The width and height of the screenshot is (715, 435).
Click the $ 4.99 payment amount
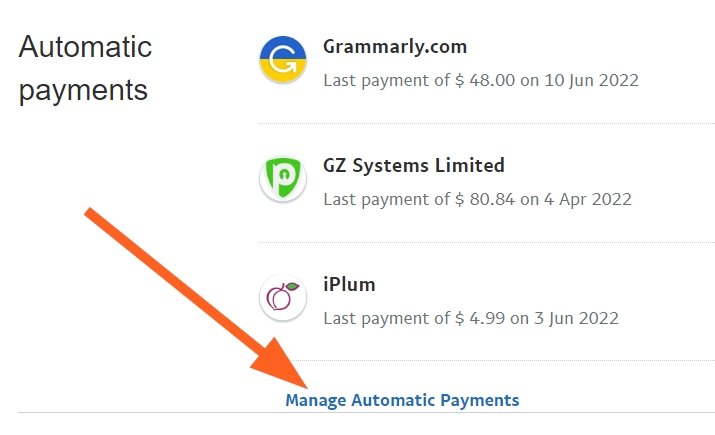coord(480,318)
